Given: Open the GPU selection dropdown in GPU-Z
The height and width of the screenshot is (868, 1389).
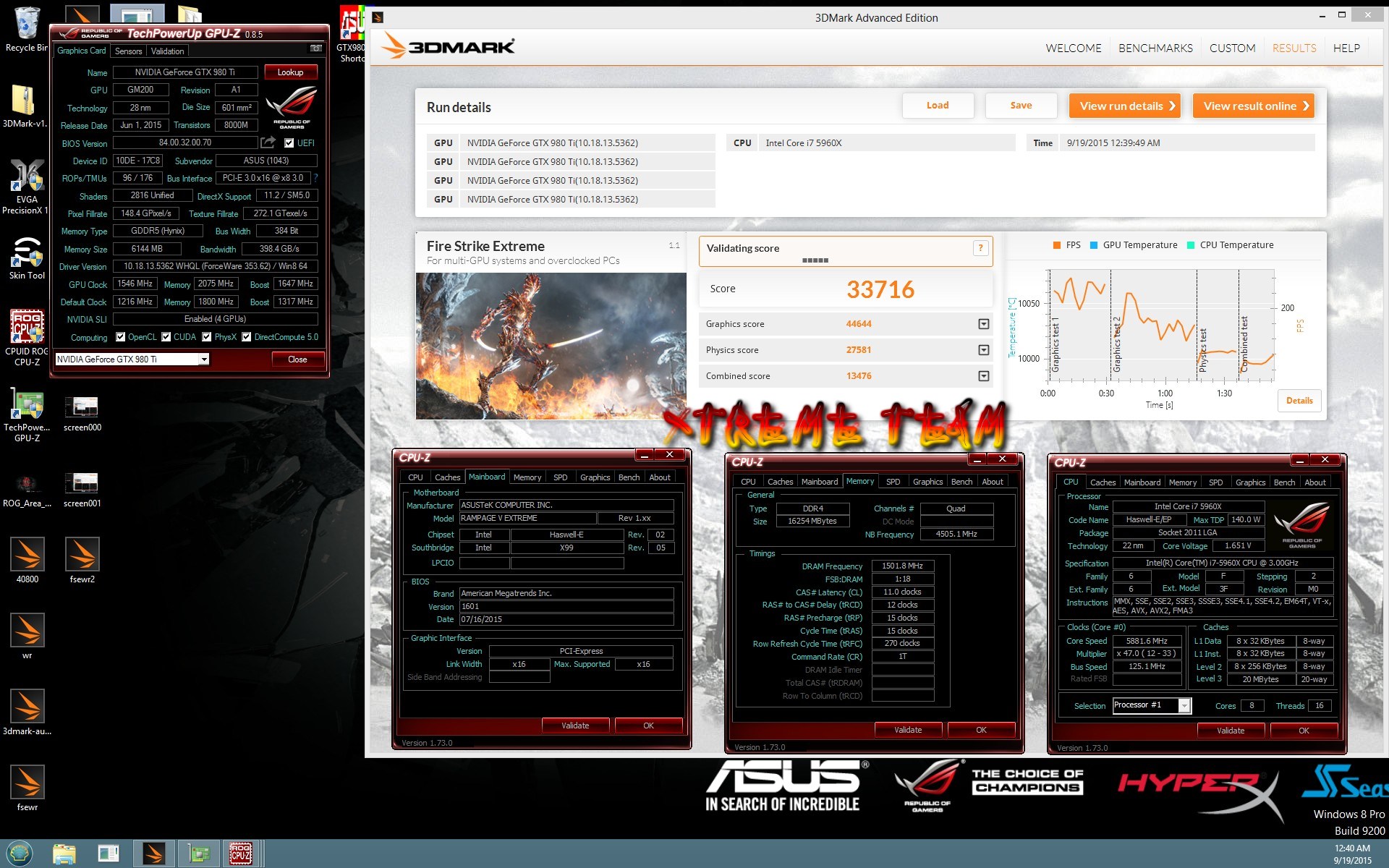Looking at the screenshot, I should (x=204, y=359).
